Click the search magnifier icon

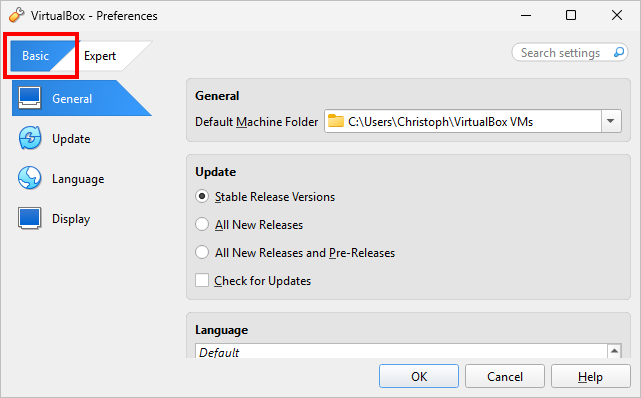[x=619, y=52]
